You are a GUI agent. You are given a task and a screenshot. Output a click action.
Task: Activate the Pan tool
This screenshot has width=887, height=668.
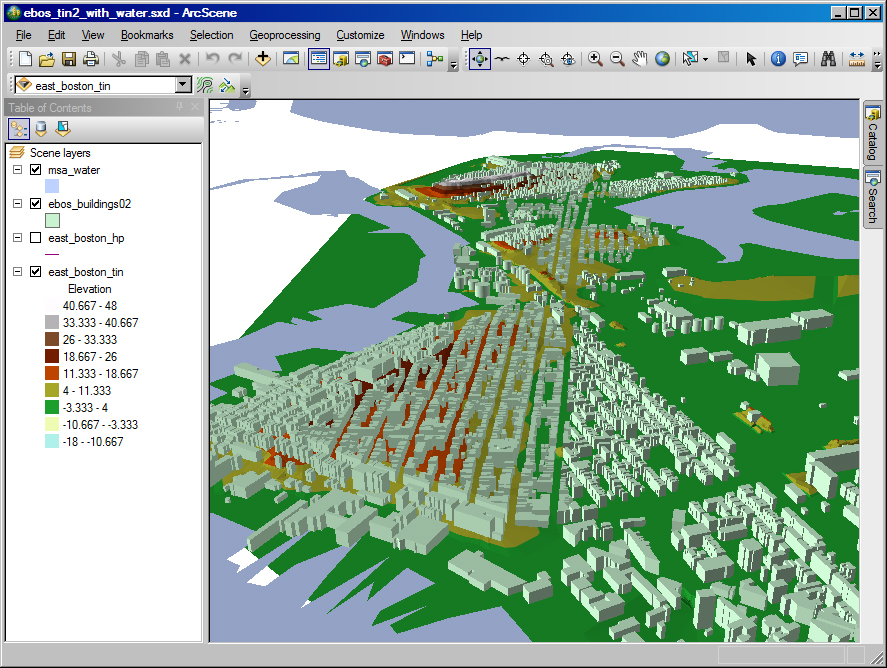tap(640, 58)
